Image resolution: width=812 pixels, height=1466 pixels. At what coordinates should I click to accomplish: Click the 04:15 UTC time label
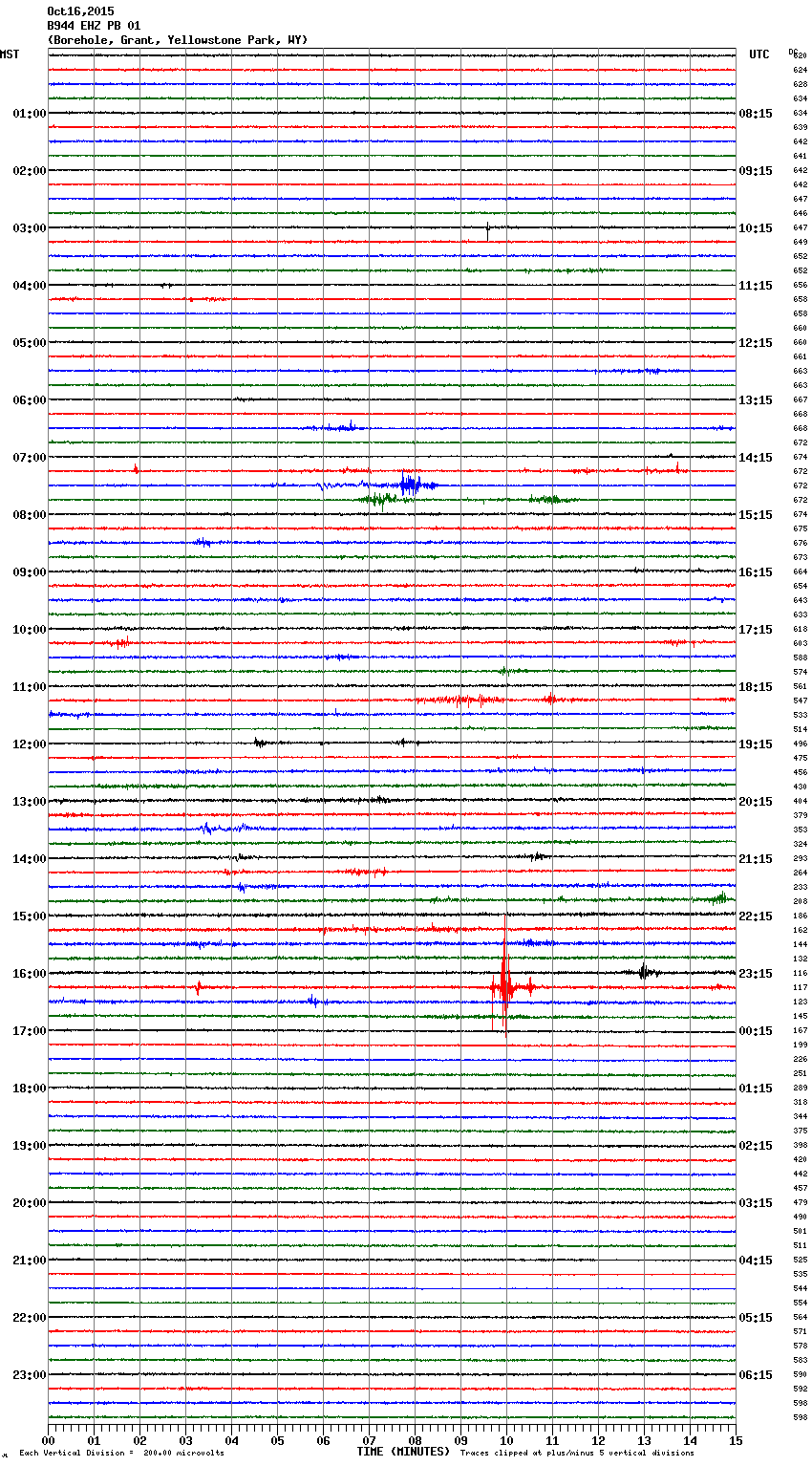click(x=756, y=1261)
